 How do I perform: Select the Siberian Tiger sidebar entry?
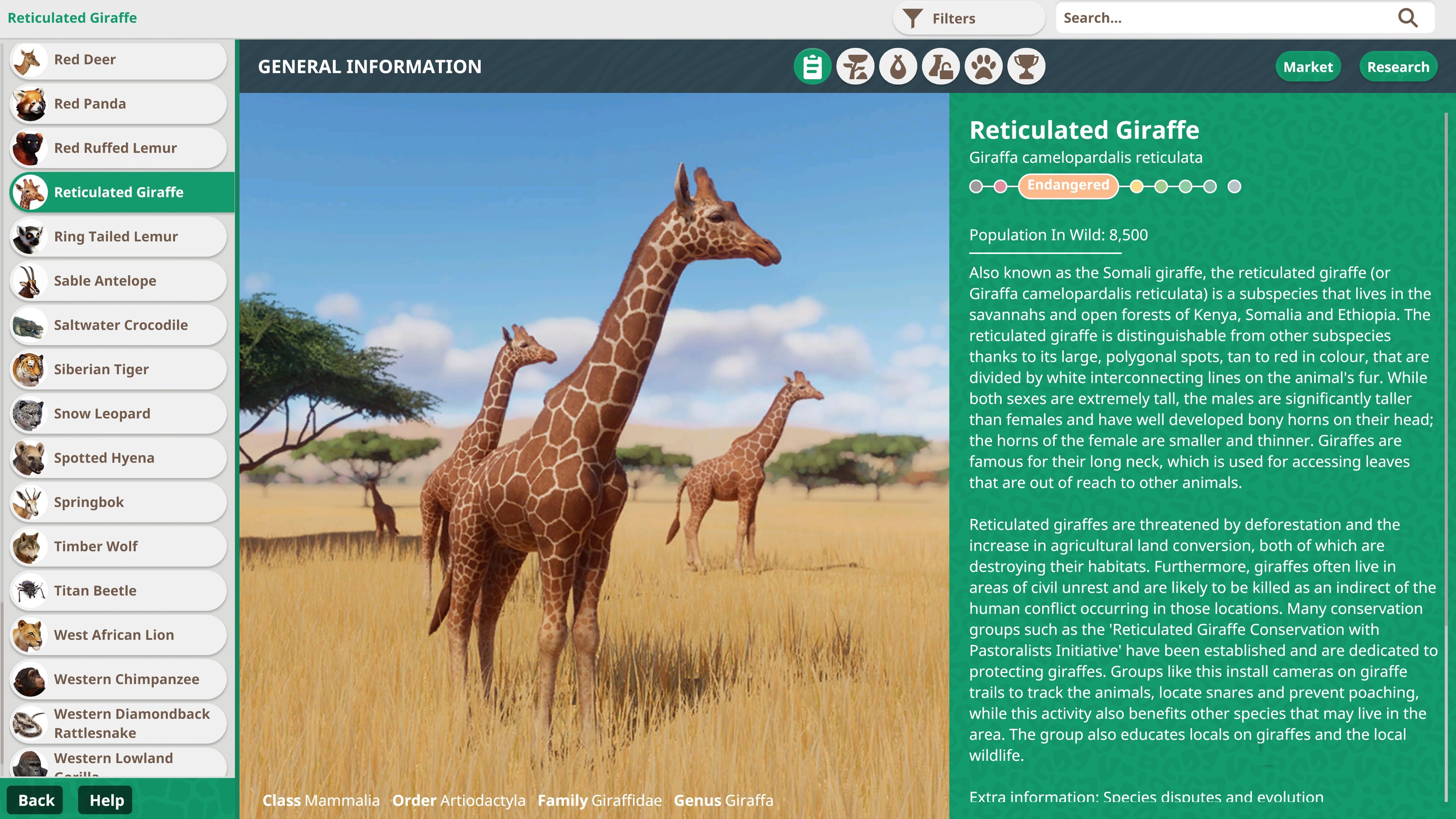point(117,369)
